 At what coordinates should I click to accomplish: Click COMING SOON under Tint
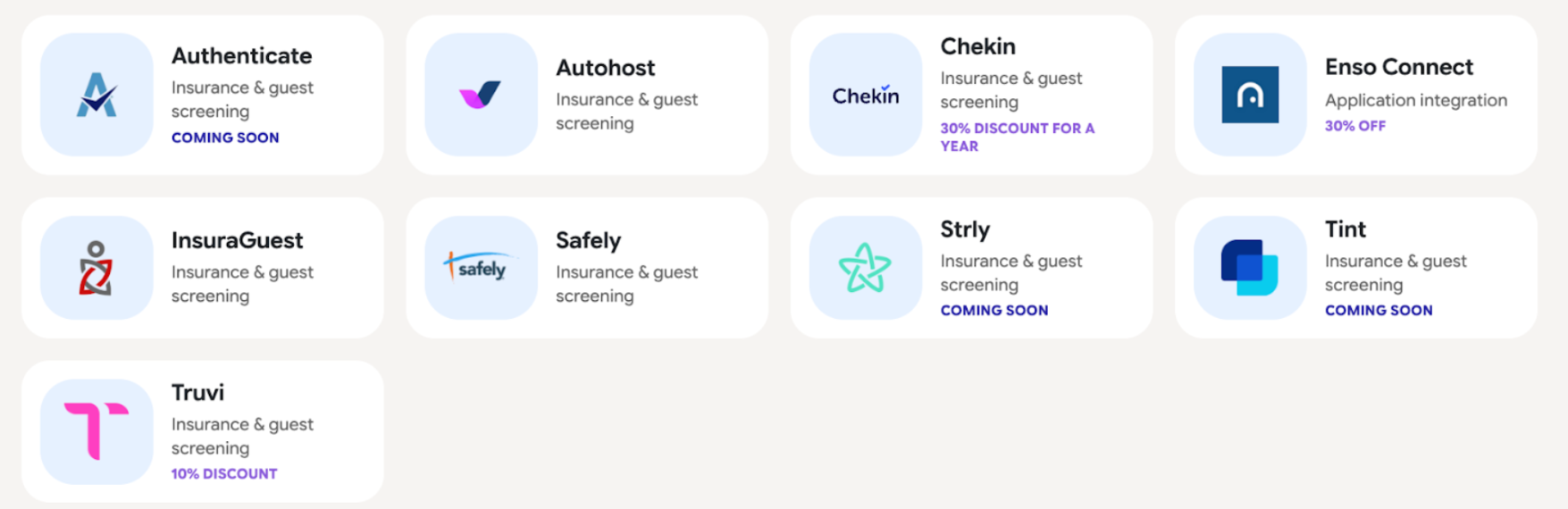[1378, 310]
